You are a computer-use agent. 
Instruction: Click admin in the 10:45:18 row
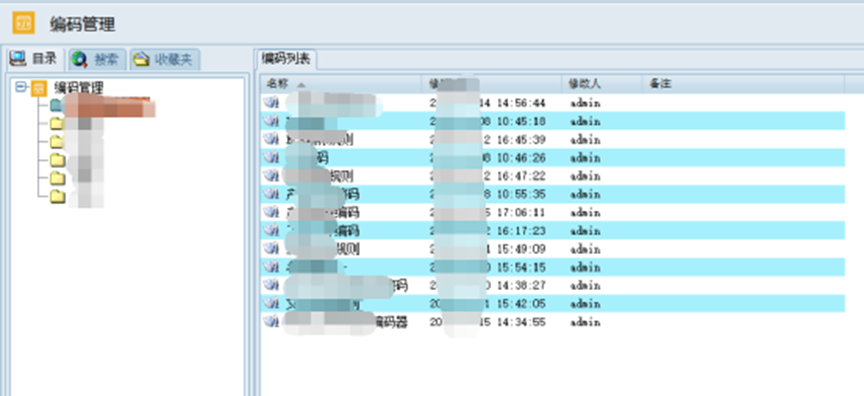[x=585, y=121]
